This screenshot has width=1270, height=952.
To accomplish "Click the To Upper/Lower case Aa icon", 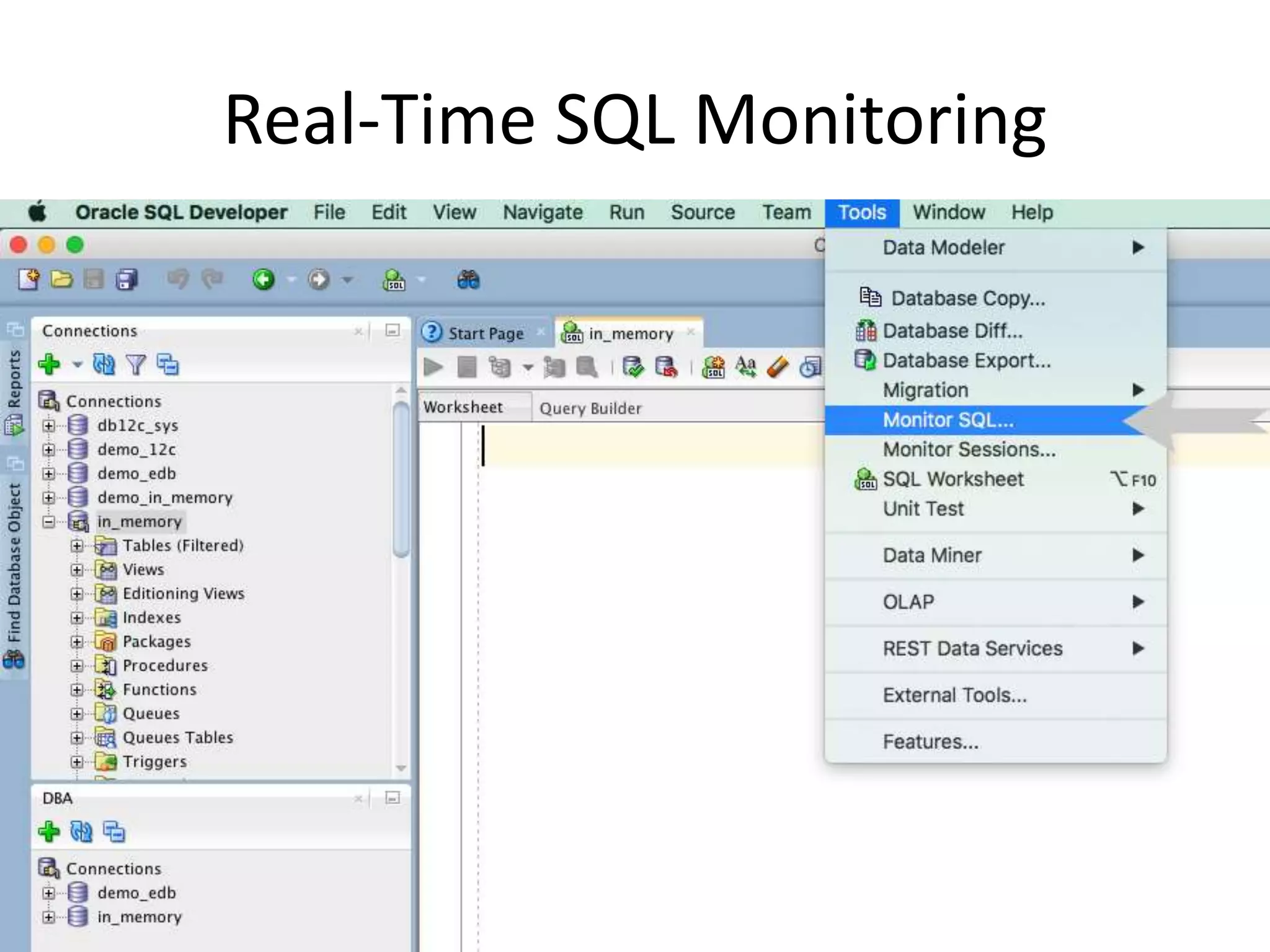I will (x=746, y=367).
